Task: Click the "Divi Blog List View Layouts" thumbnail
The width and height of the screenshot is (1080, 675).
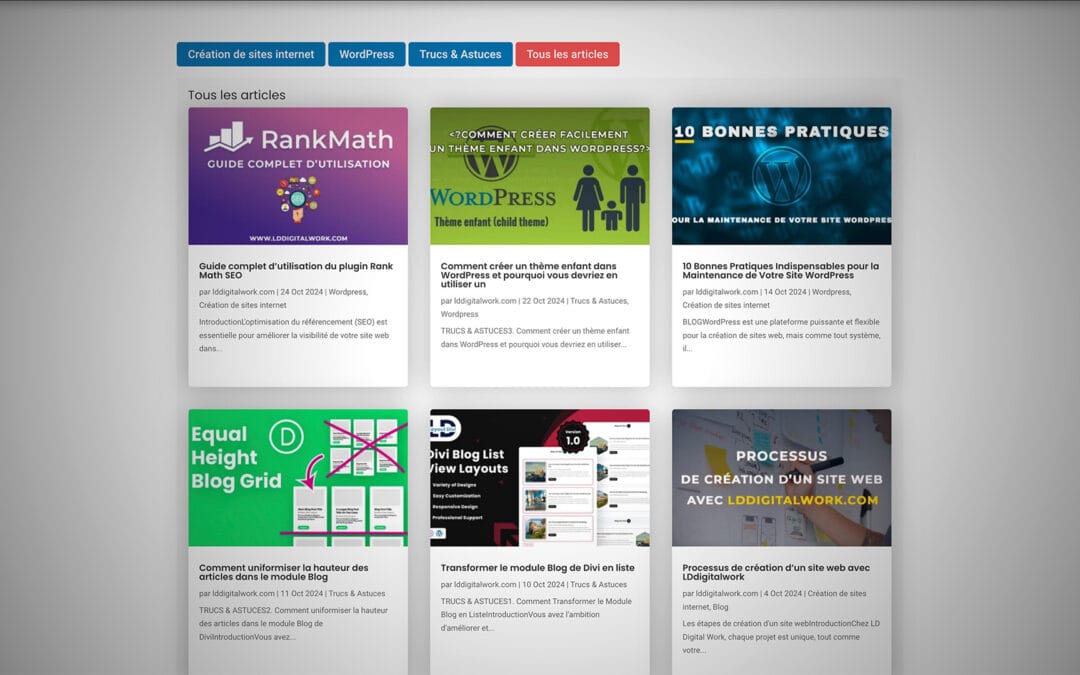Action: point(540,478)
